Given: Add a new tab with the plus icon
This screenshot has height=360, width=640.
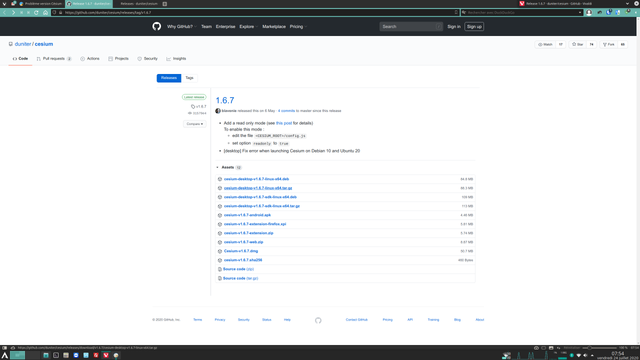Looking at the screenshot, I should coord(165,4).
